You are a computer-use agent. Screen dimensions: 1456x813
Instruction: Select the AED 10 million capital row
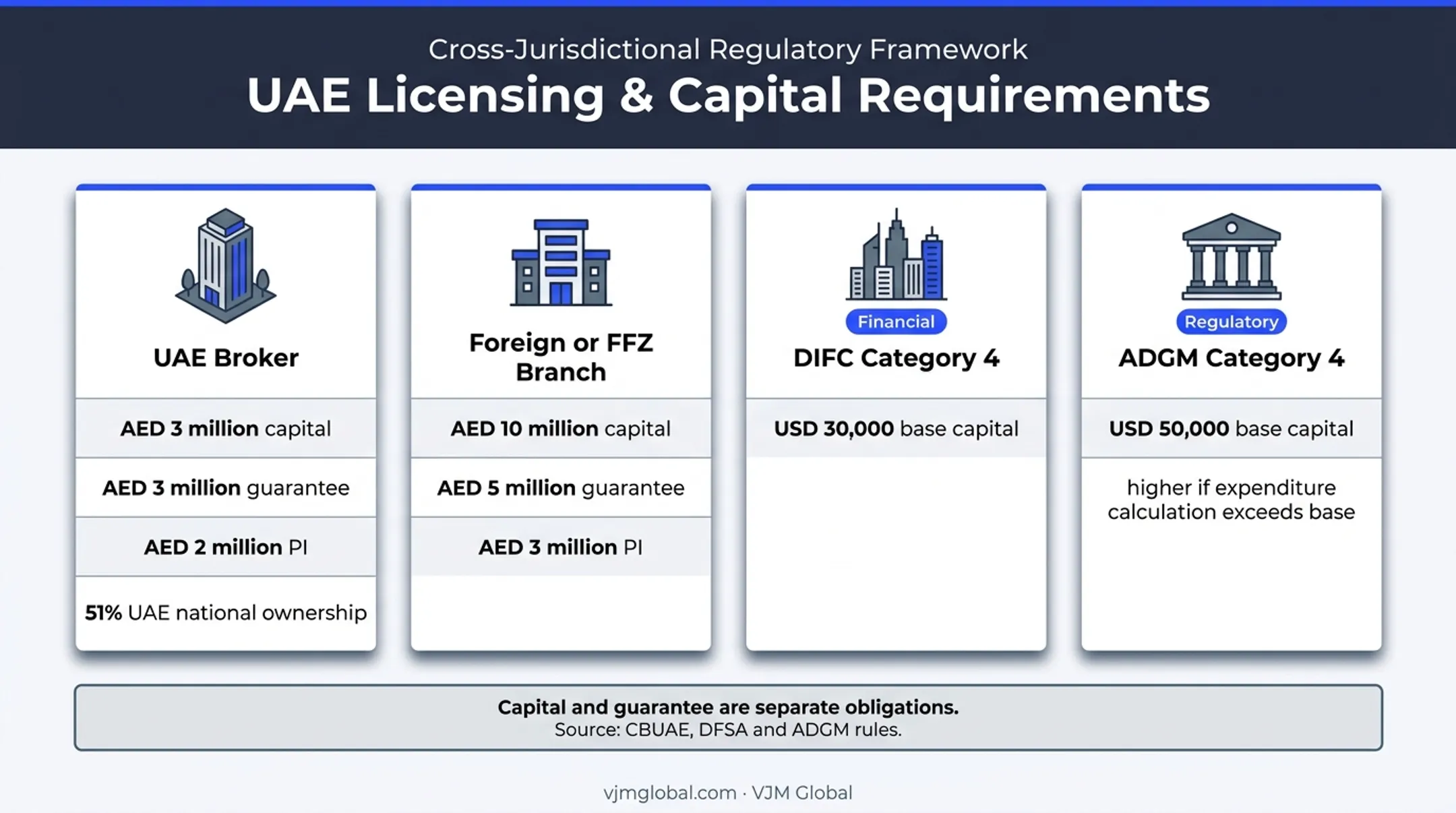click(561, 428)
